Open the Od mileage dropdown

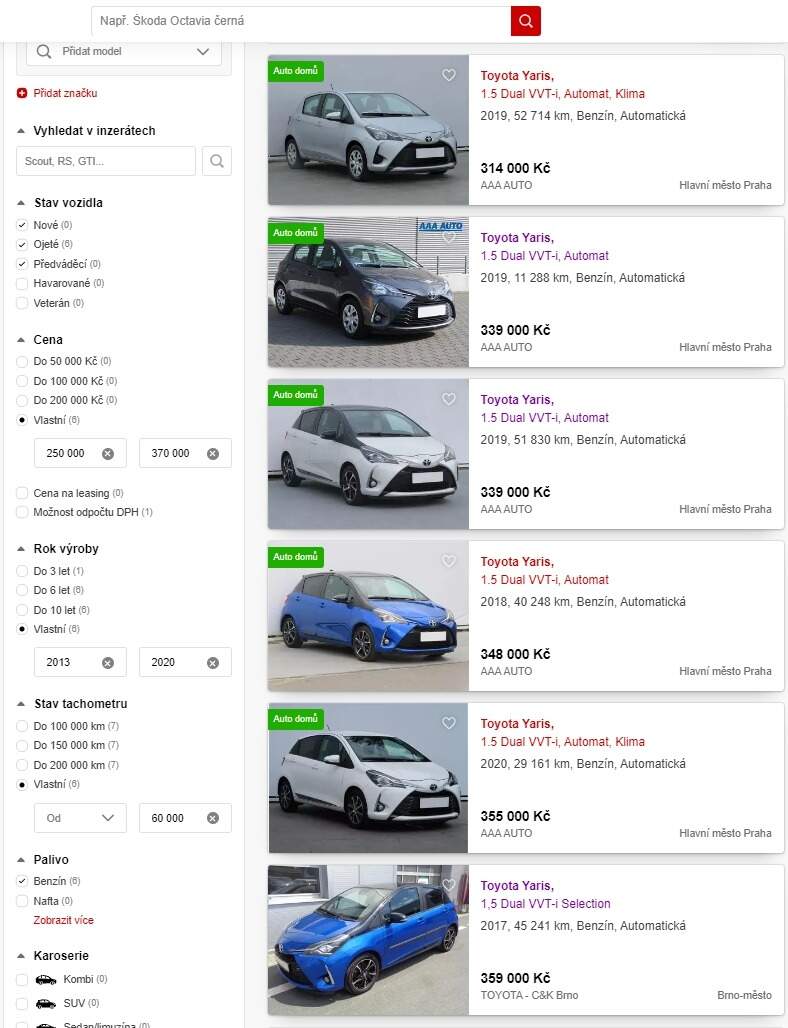point(80,818)
